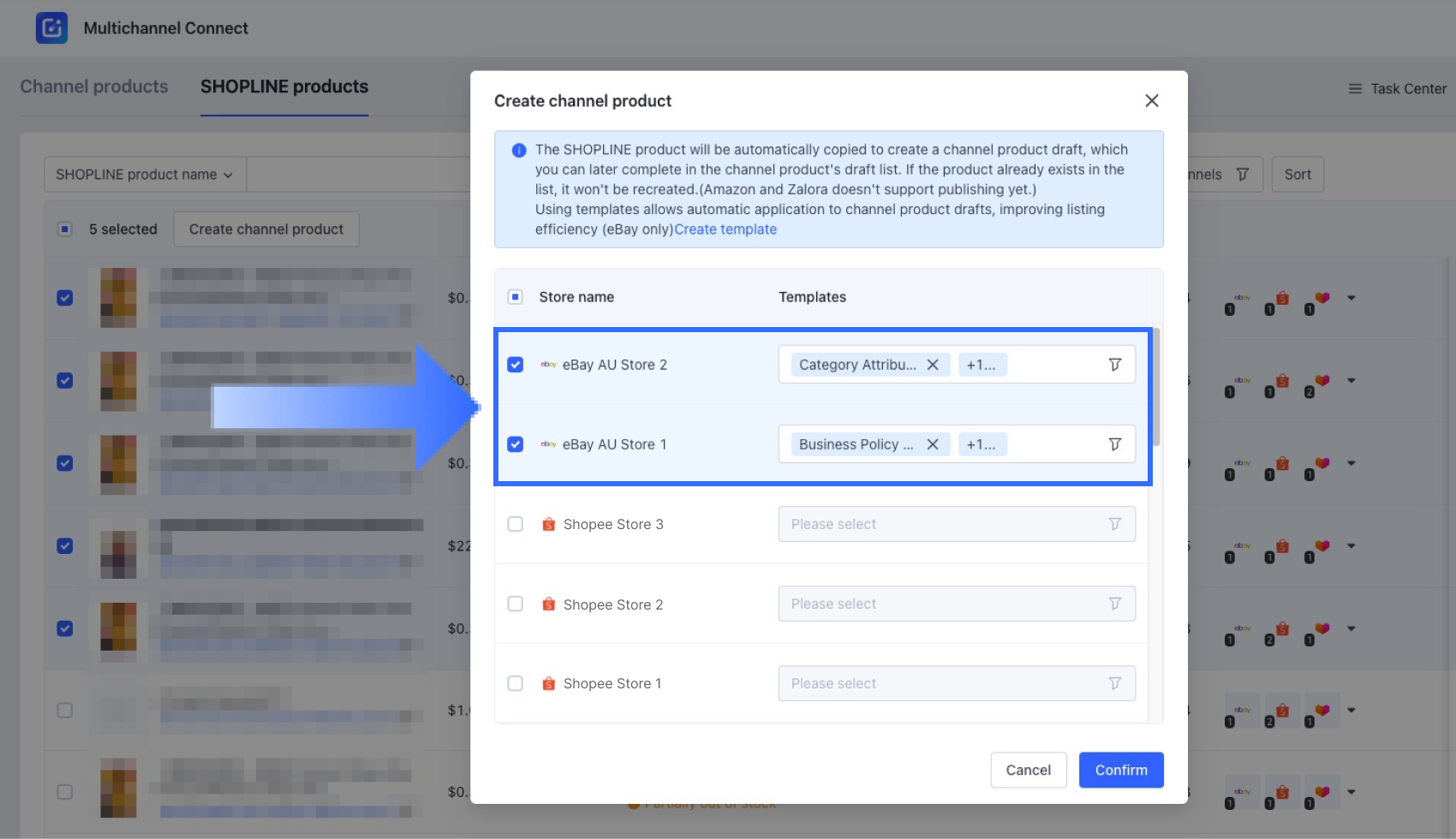Uncheck the eBay AU Store 2 checkbox
The image size is (1456, 839).
tap(516, 365)
